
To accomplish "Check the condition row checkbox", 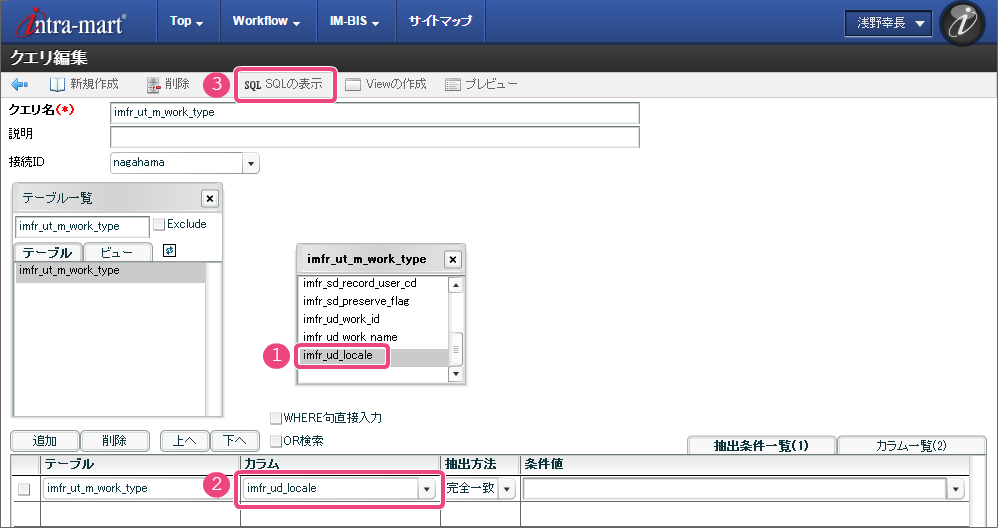I will click(x=24, y=489).
